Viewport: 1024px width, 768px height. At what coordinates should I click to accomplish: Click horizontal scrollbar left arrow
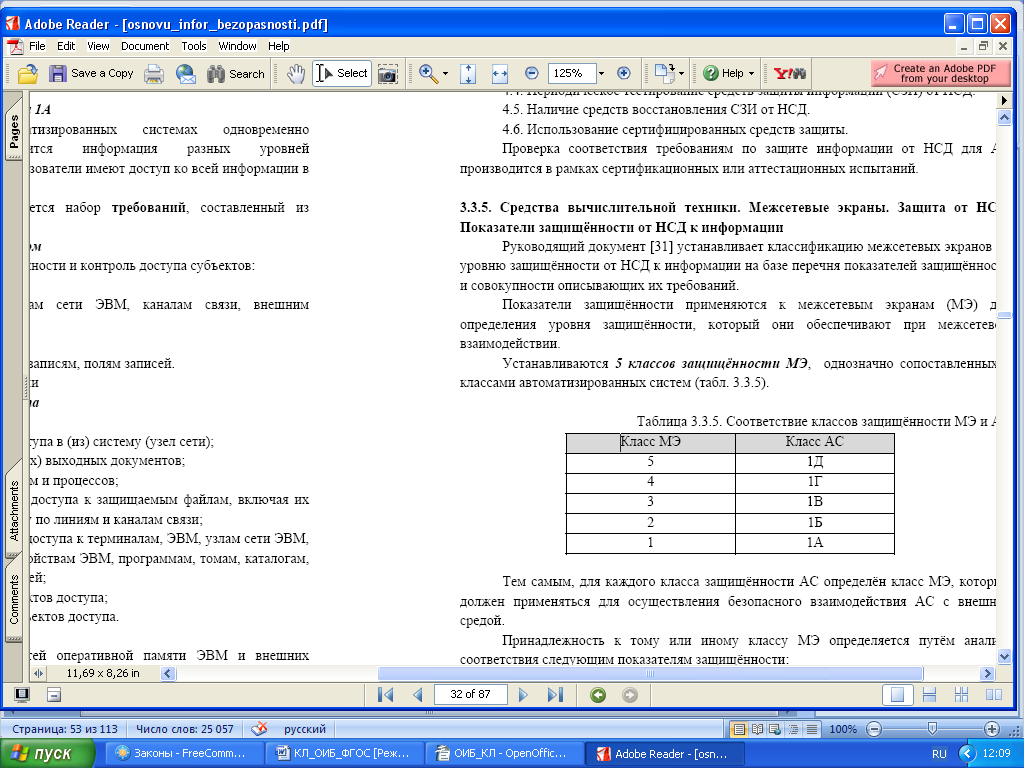[168, 673]
